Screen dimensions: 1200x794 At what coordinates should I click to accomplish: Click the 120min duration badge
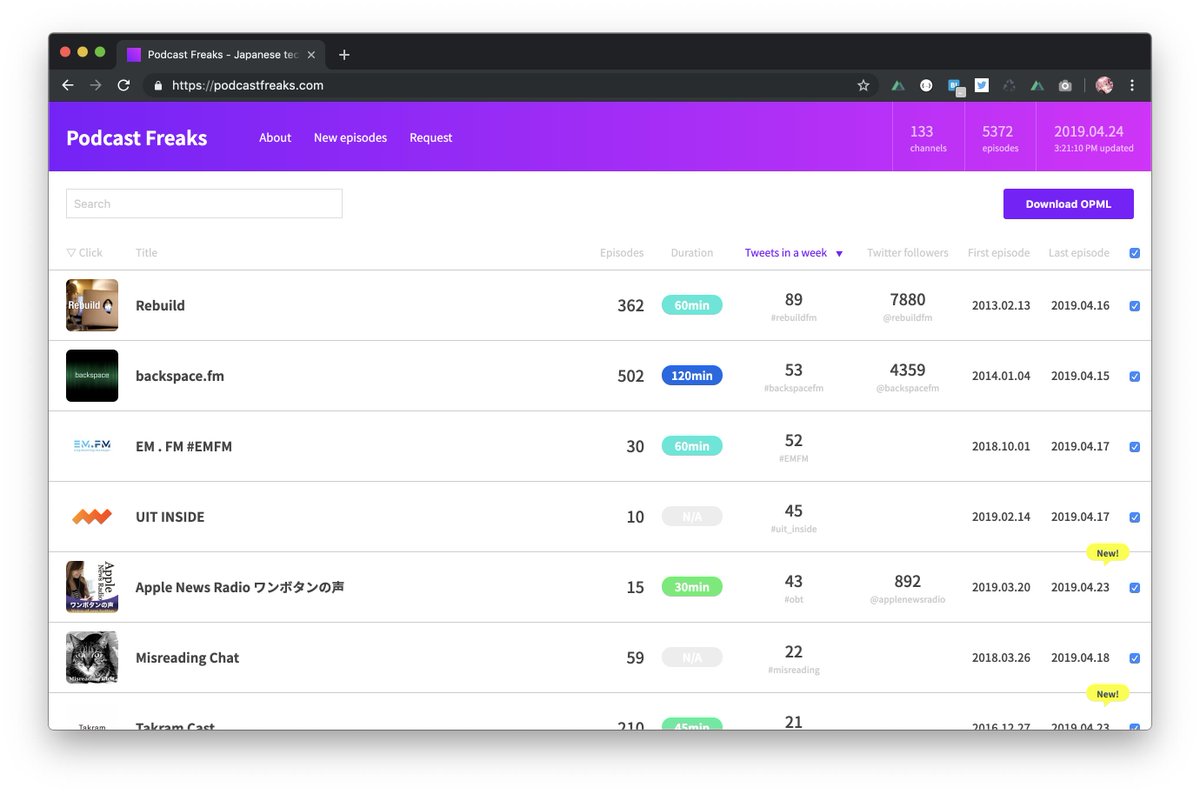pyautogui.click(x=692, y=376)
